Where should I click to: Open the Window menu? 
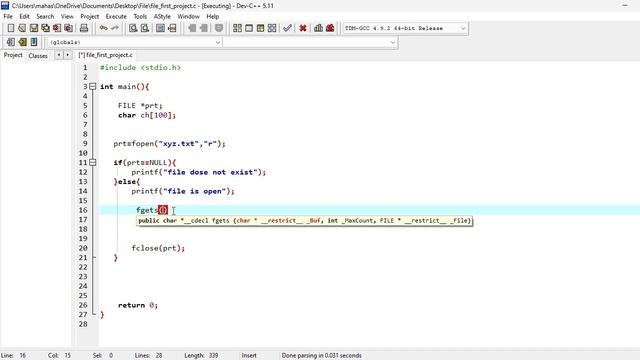pyautogui.click(x=188, y=16)
